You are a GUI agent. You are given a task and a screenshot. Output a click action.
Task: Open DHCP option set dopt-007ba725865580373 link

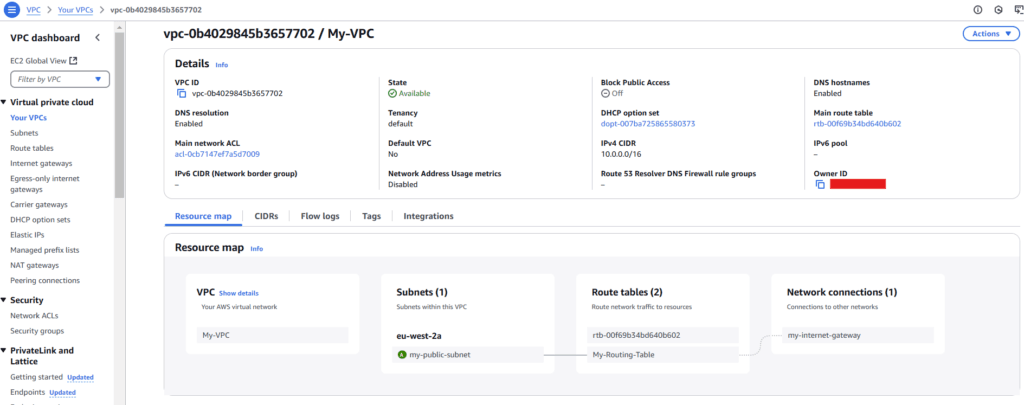pyautogui.click(x=648, y=123)
